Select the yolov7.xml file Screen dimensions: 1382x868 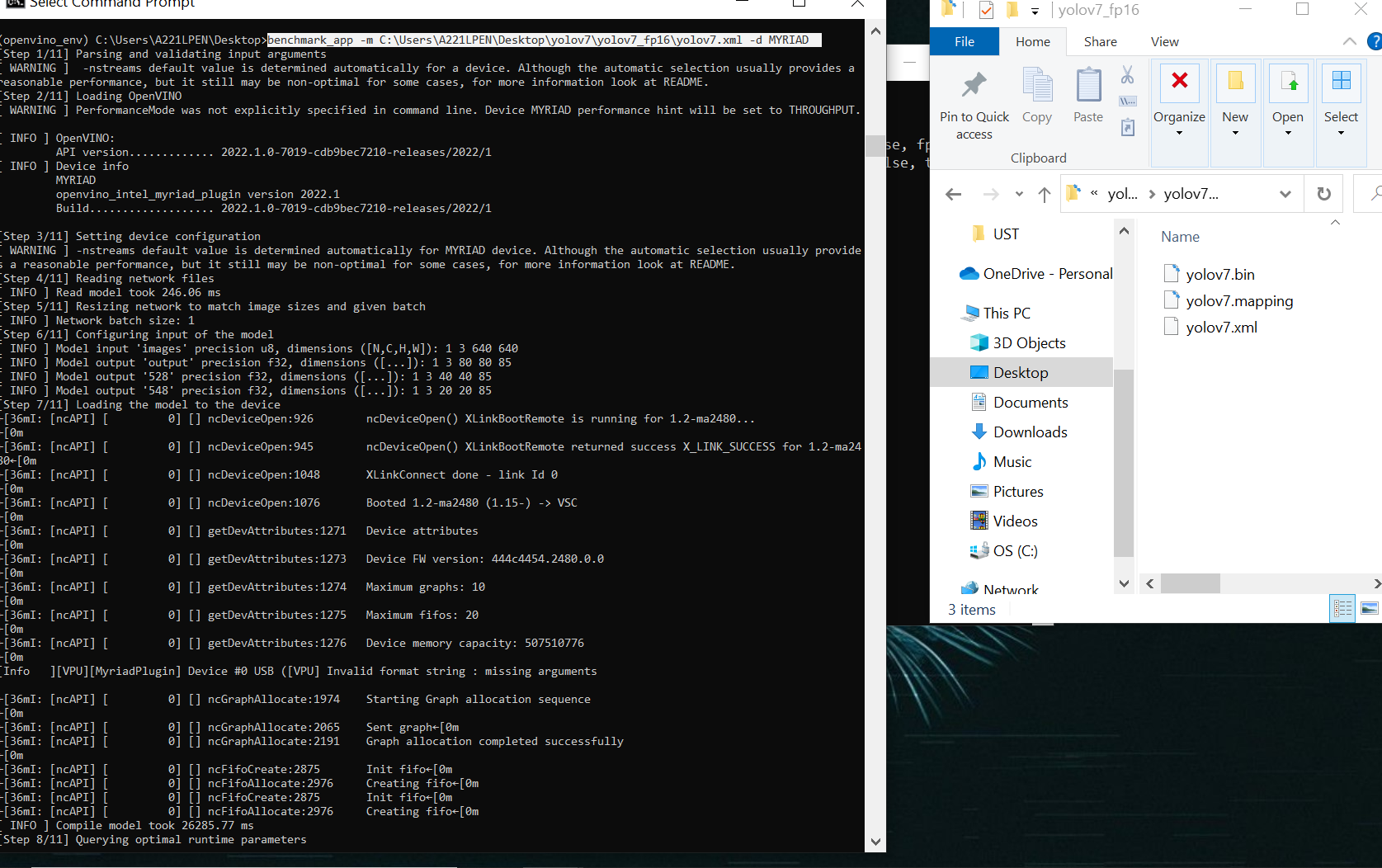[1221, 327]
